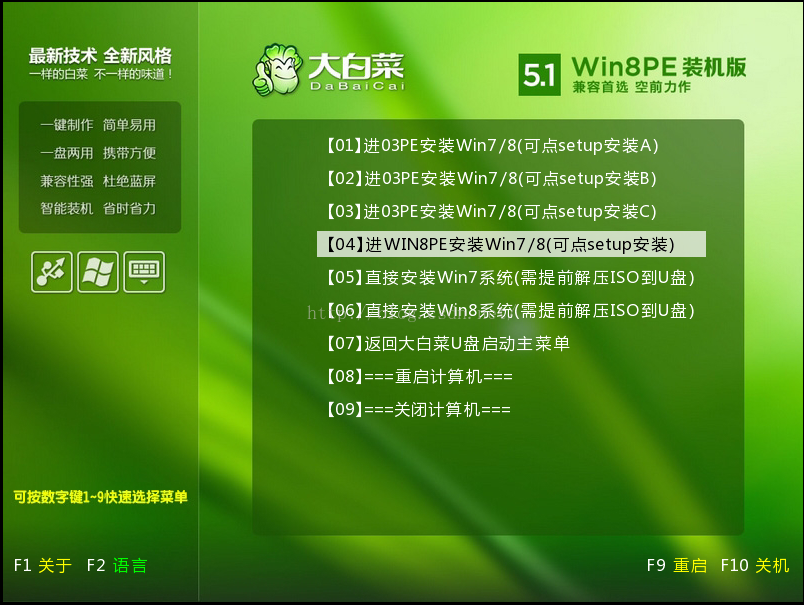The height and width of the screenshot is (605, 804).
Task: Choose entry 09, 关闭计算机
Action: [x=419, y=409]
